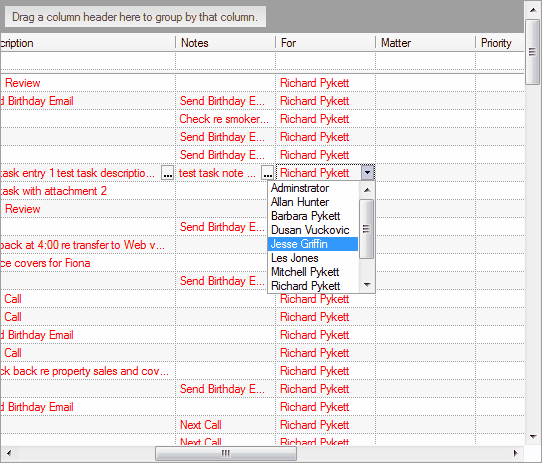Screen dimensions: 542x463
Task: Click dropdown list scroll up arrow
Action: click(367, 190)
